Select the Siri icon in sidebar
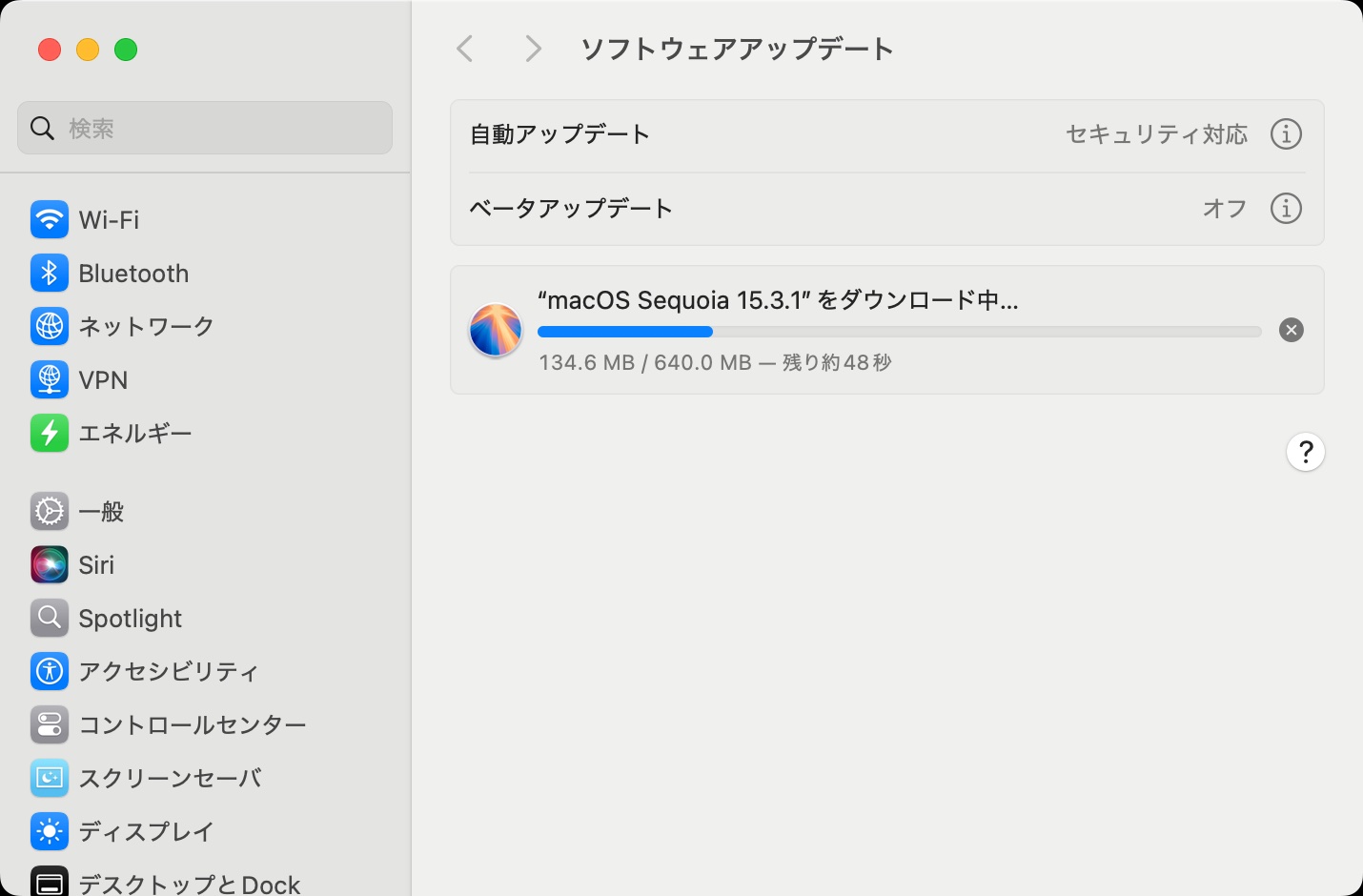This screenshot has height=896, width=1363. point(50,565)
